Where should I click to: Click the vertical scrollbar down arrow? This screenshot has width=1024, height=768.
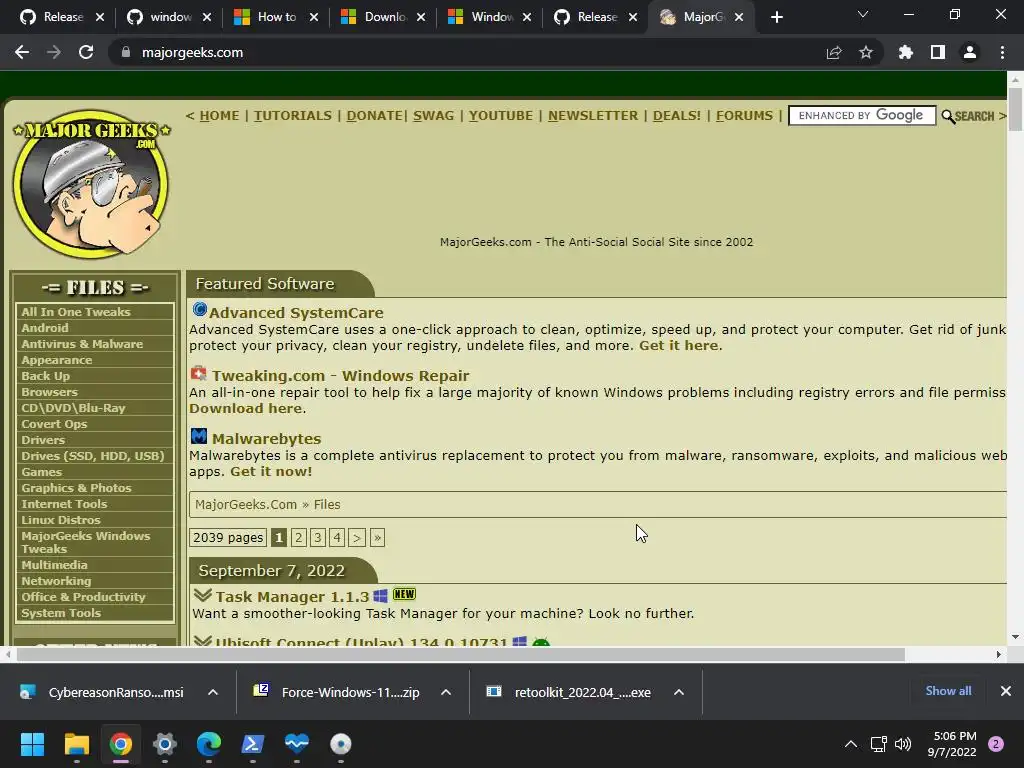click(x=1015, y=637)
